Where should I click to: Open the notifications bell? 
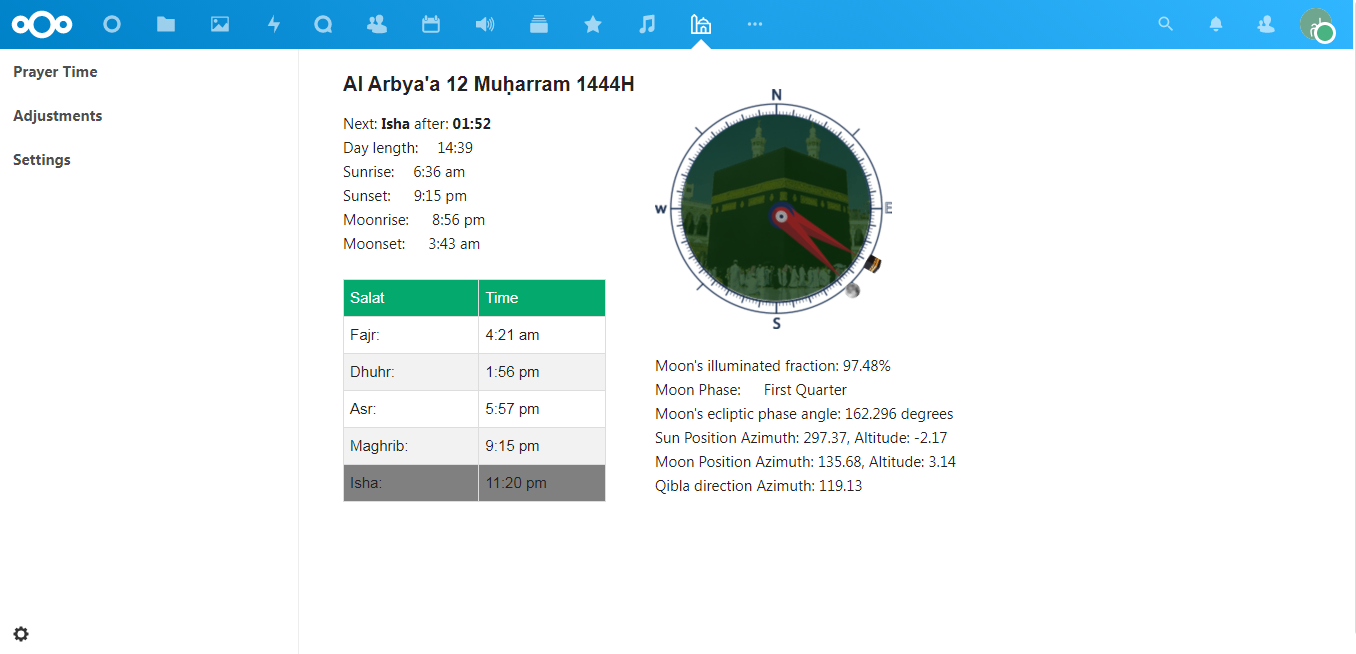(1216, 24)
